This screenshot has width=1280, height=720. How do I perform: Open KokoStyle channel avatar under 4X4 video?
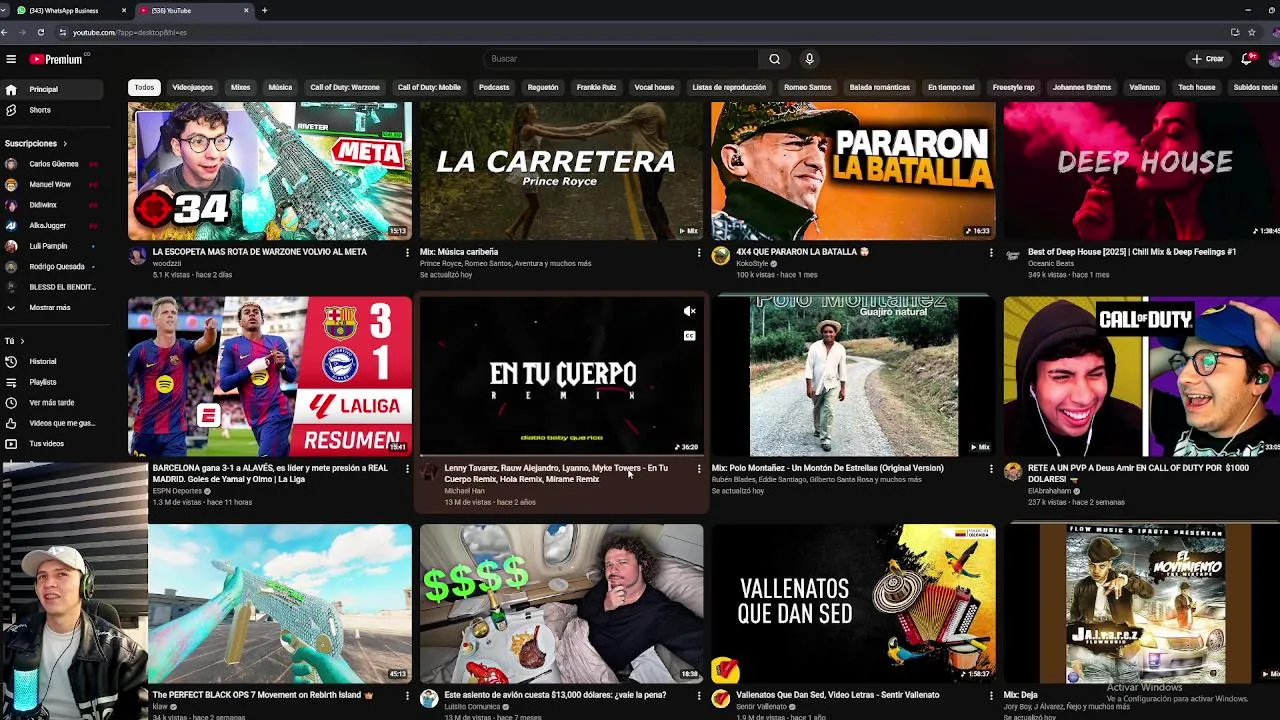tap(720, 256)
